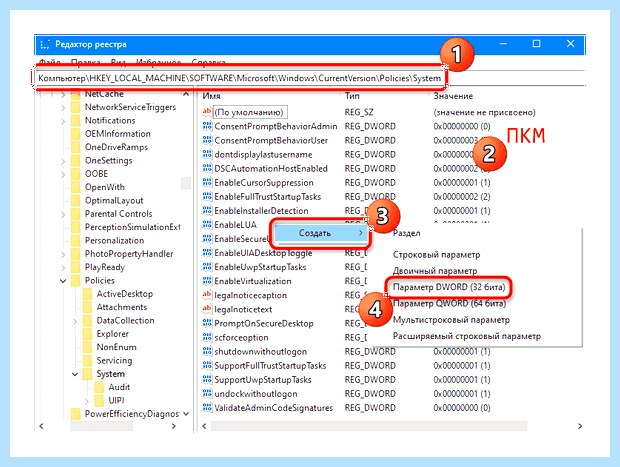Screen dimensions: 620x467
Task: Click the values pane right scroll arrow
Action: [580, 426]
